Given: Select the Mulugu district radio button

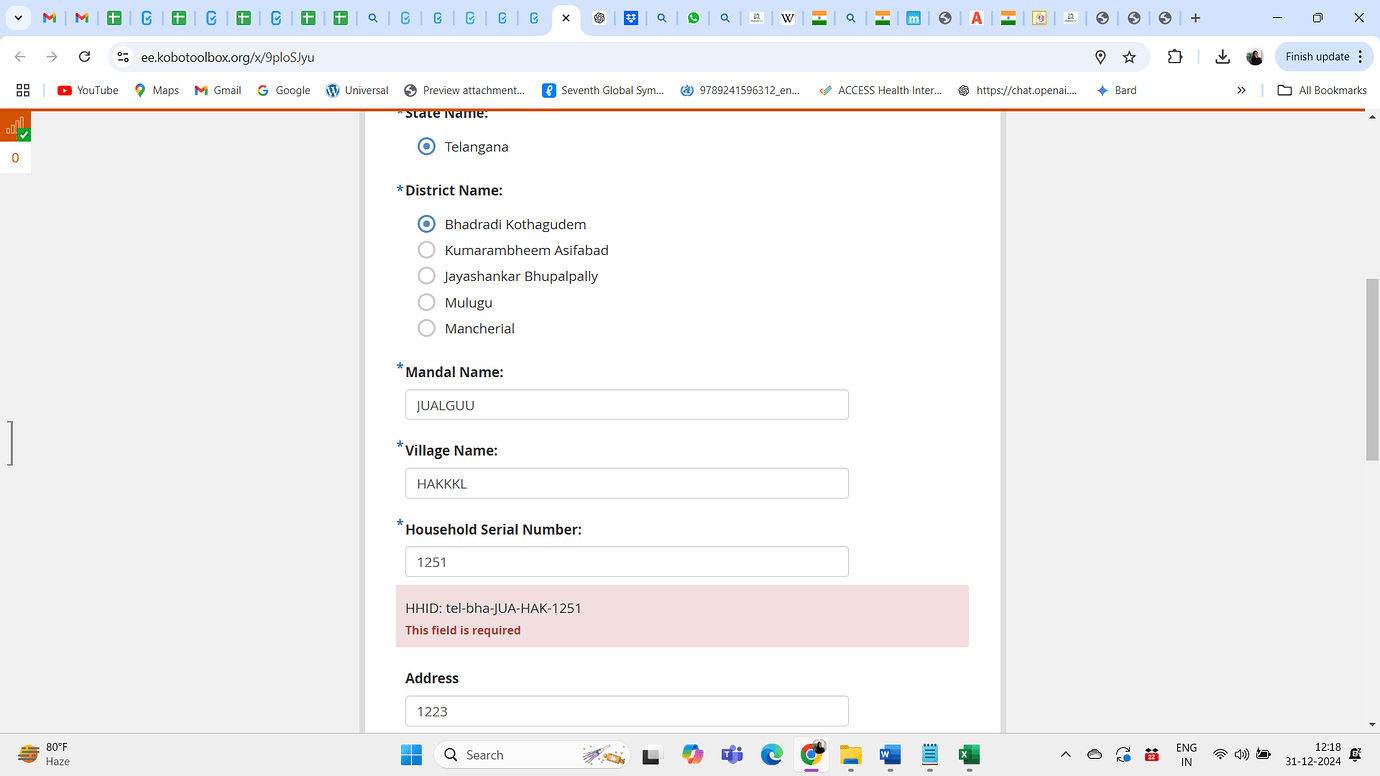Looking at the screenshot, I should pyautogui.click(x=426, y=302).
